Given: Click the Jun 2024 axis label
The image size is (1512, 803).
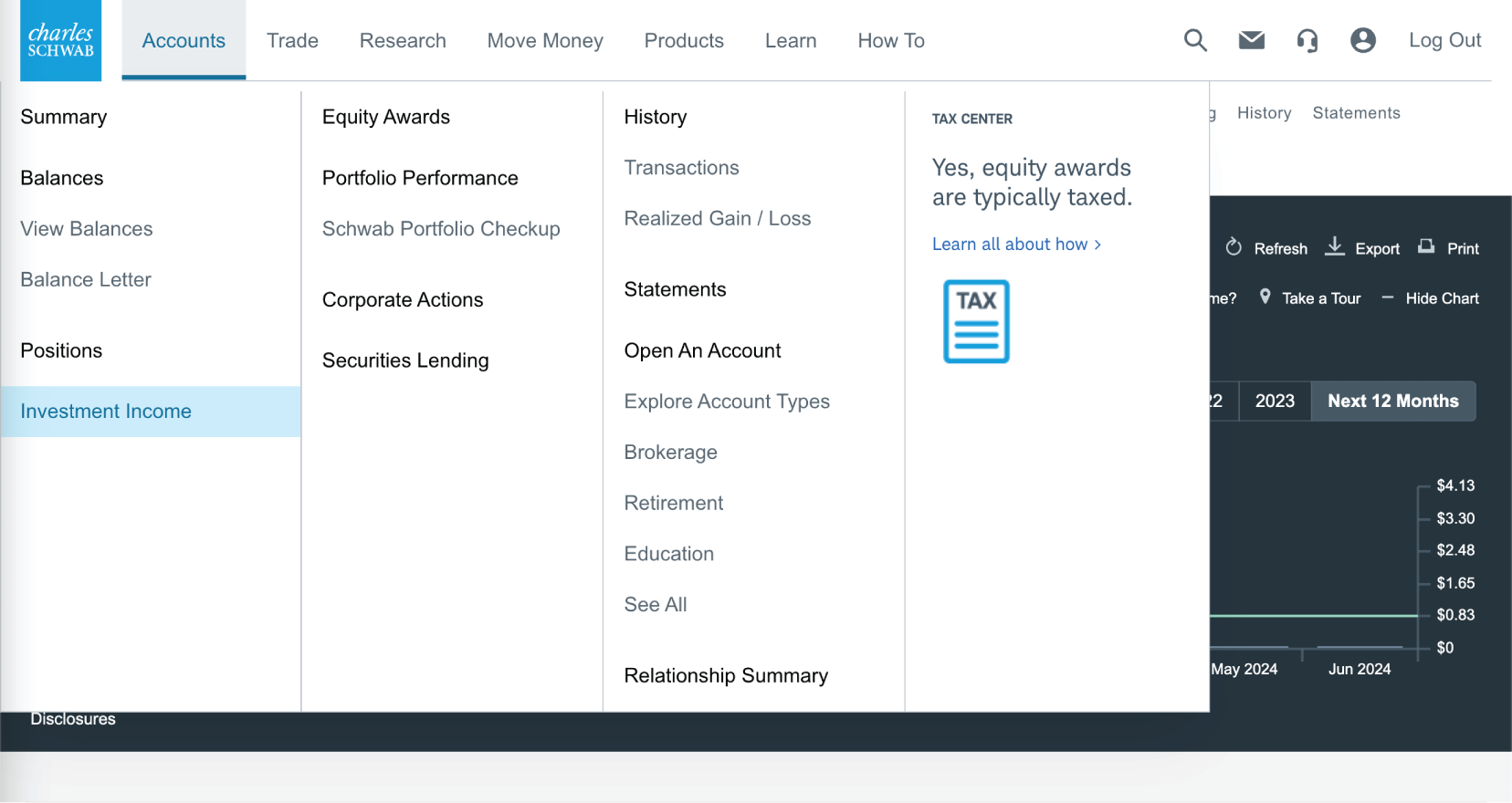Looking at the screenshot, I should [1360, 669].
